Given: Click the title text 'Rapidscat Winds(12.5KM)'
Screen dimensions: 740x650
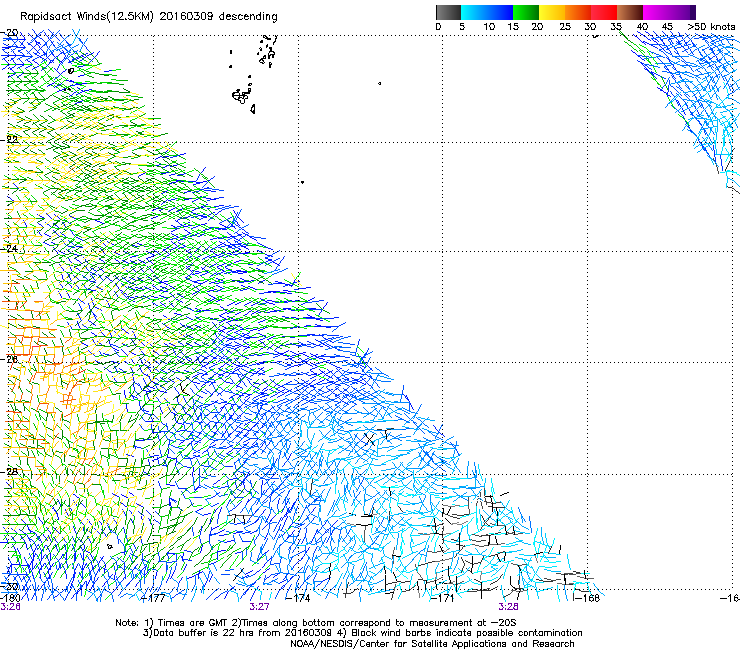Looking at the screenshot, I should [x=87, y=17].
